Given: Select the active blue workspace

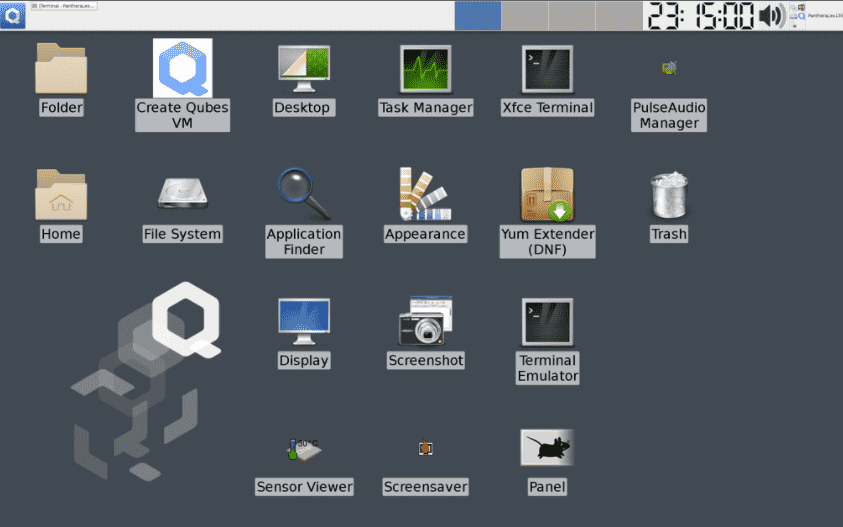Looking at the screenshot, I should 478,16.
